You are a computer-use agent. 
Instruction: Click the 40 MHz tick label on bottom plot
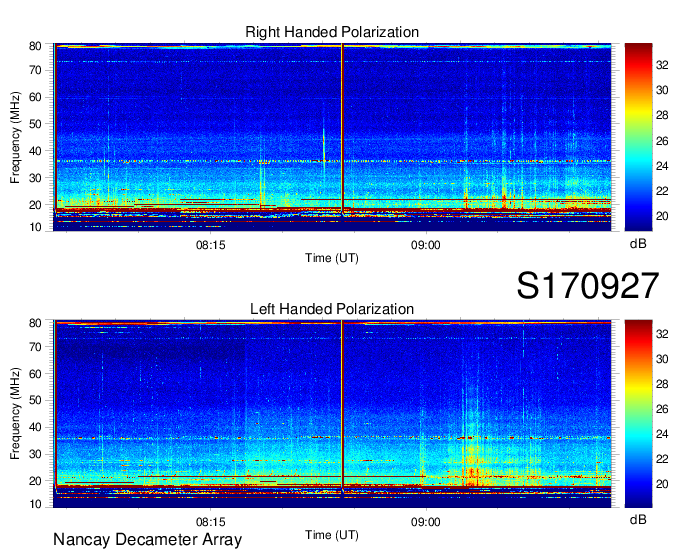35,427
